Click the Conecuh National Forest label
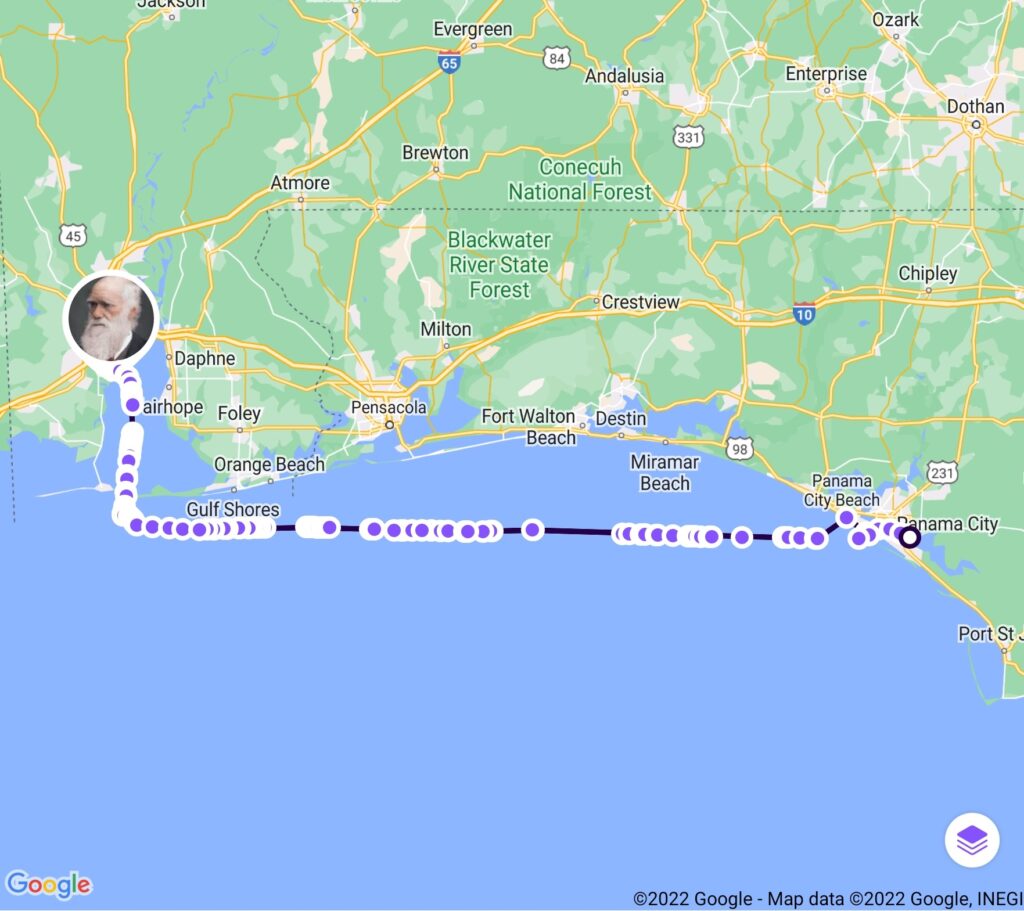The width and height of the screenshot is (1024, 911). click(x=580, y=180)
